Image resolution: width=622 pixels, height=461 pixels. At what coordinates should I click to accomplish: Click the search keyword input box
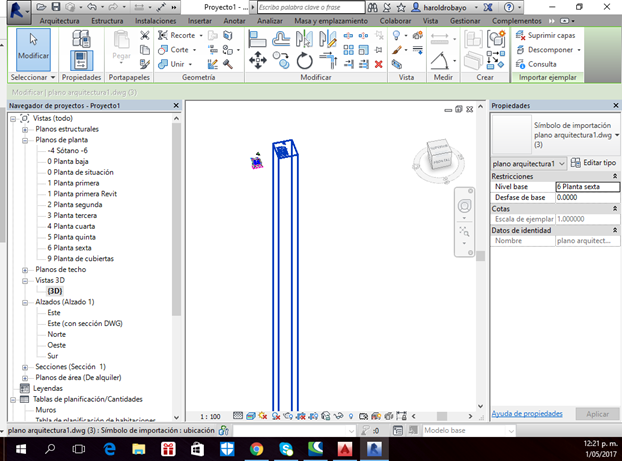[x=311, y=7]
